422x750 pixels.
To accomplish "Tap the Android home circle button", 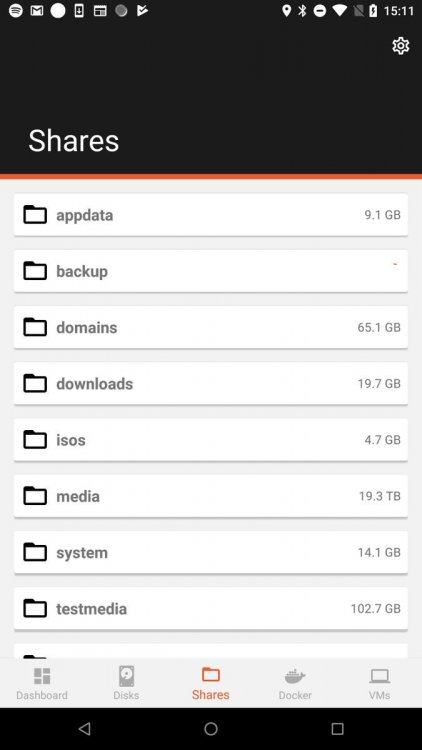I will (211, 728).
